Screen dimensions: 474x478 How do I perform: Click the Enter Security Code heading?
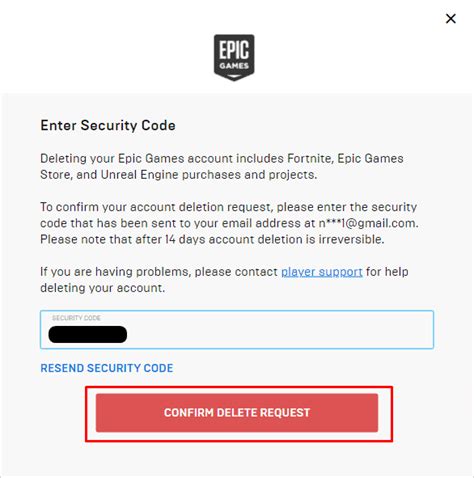point(108,126)
